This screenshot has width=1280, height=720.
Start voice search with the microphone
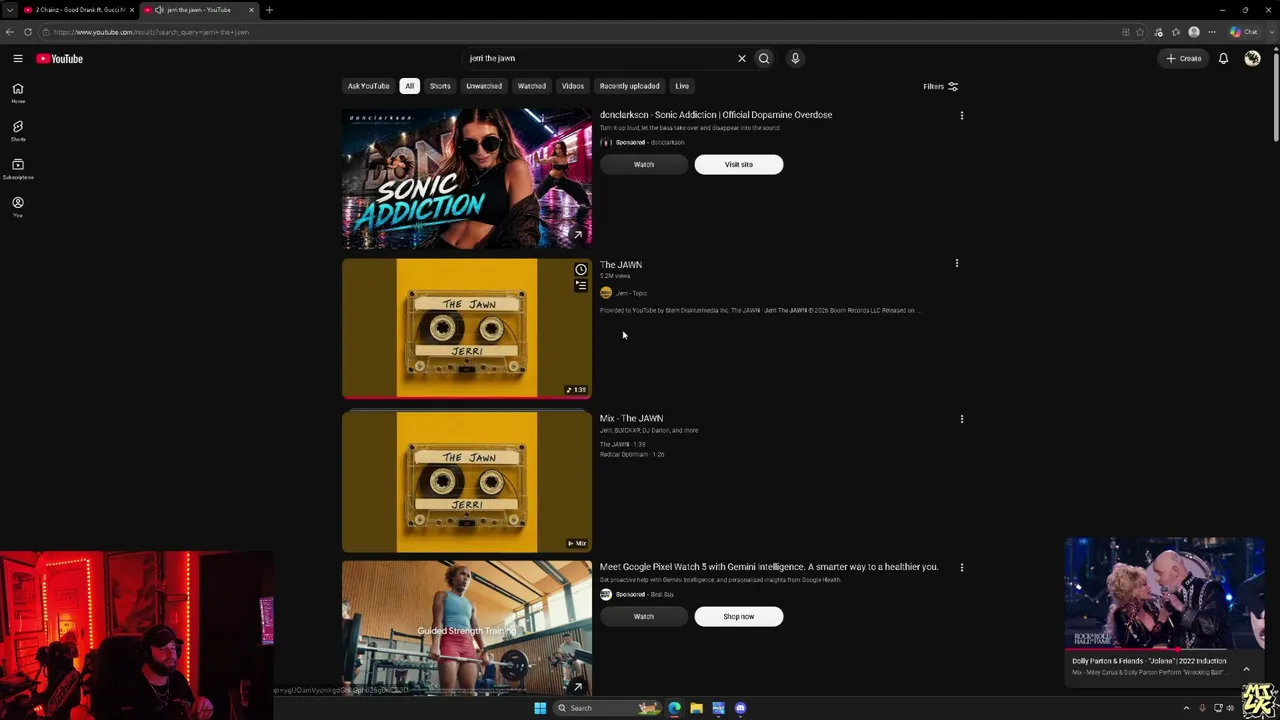[x=795, y=58]
